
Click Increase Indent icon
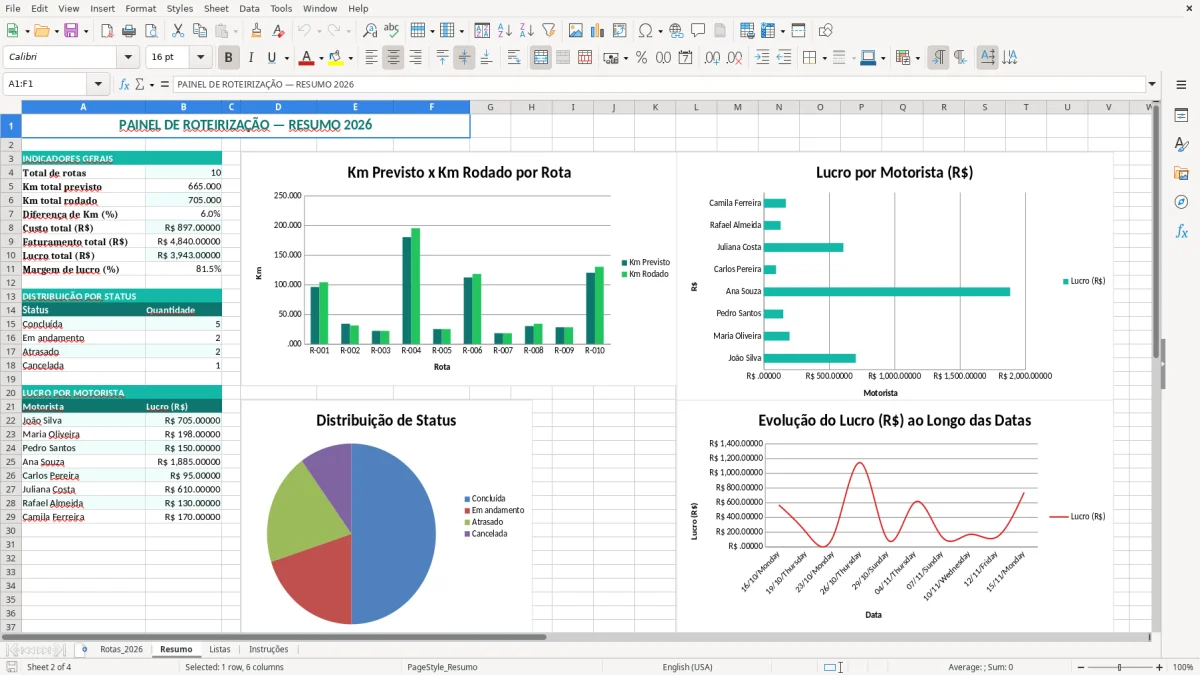point(762,58)
